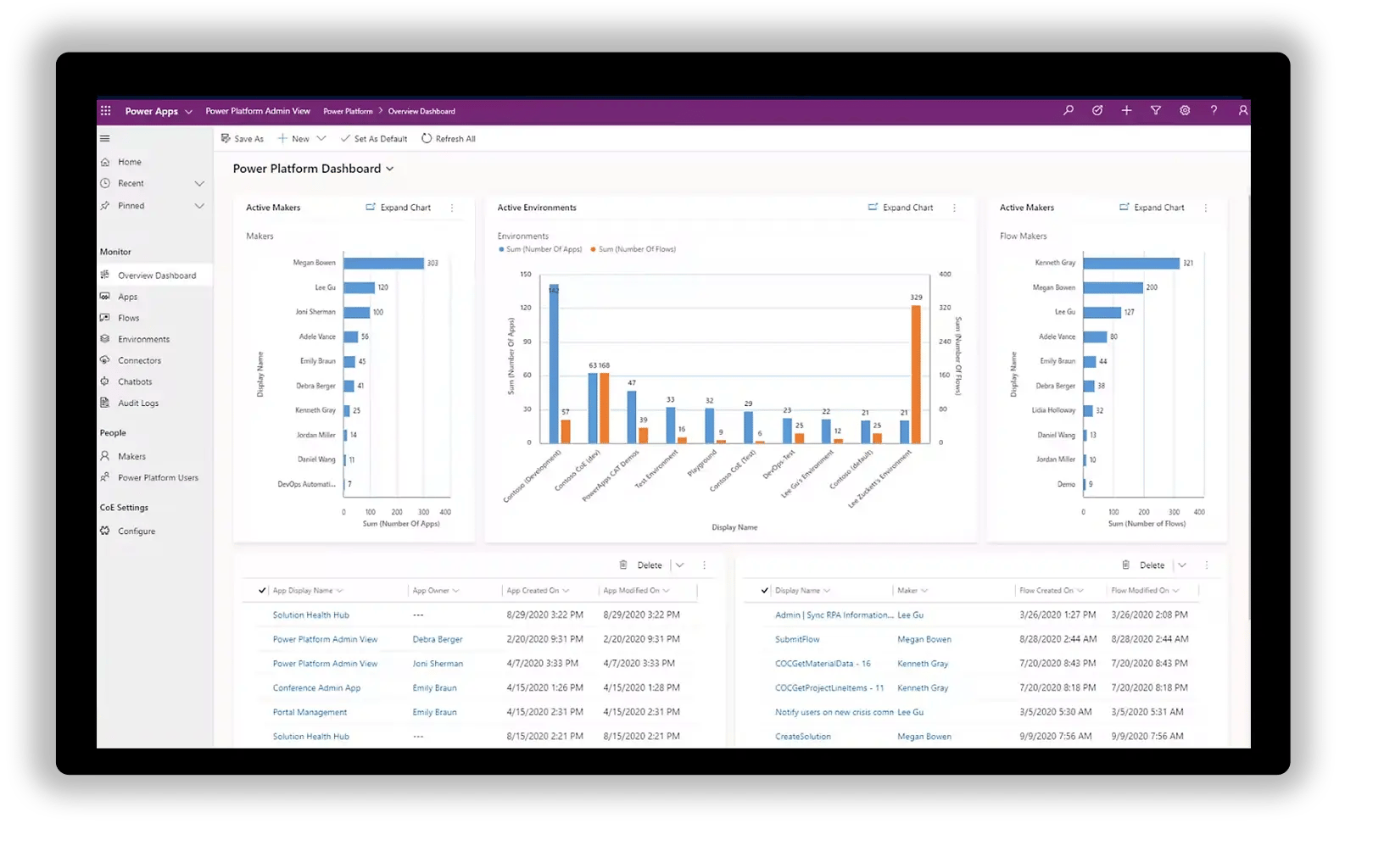Click the Environments icon in sidebar
The image size is (1373, 868).
coord(105,339)
